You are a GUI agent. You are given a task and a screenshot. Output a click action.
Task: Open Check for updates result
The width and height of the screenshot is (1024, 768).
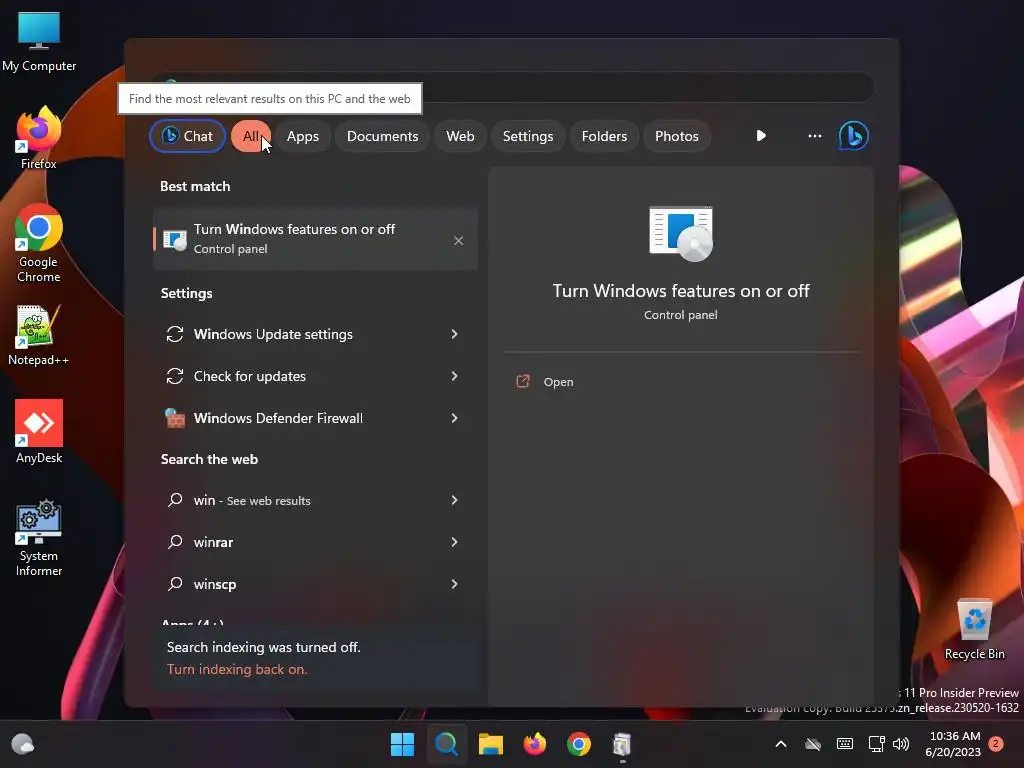315,376
